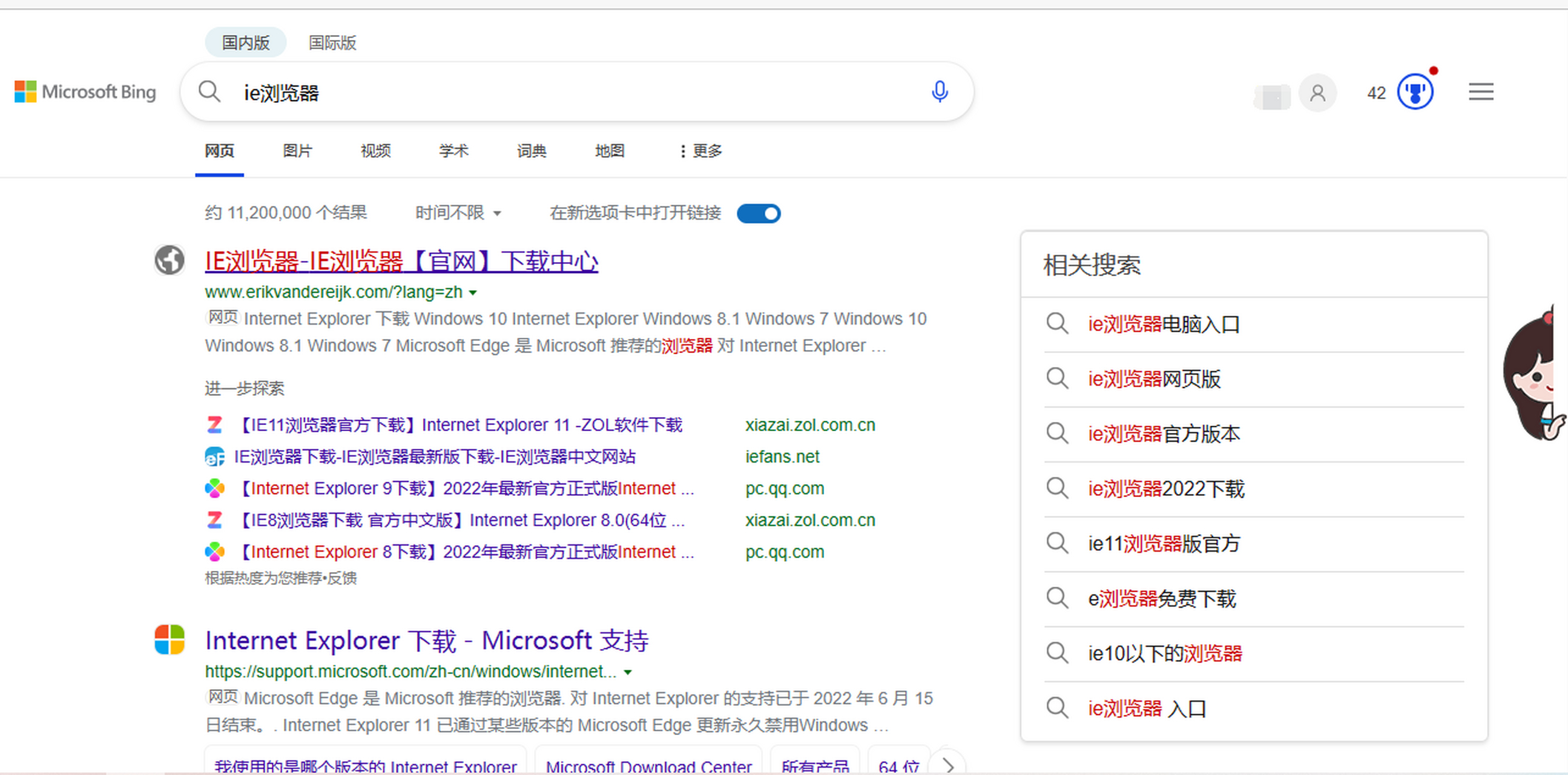This screenshot has width=1568, height=775.
Task: Select the 地图 maps tab
Action: click(609, 151)
